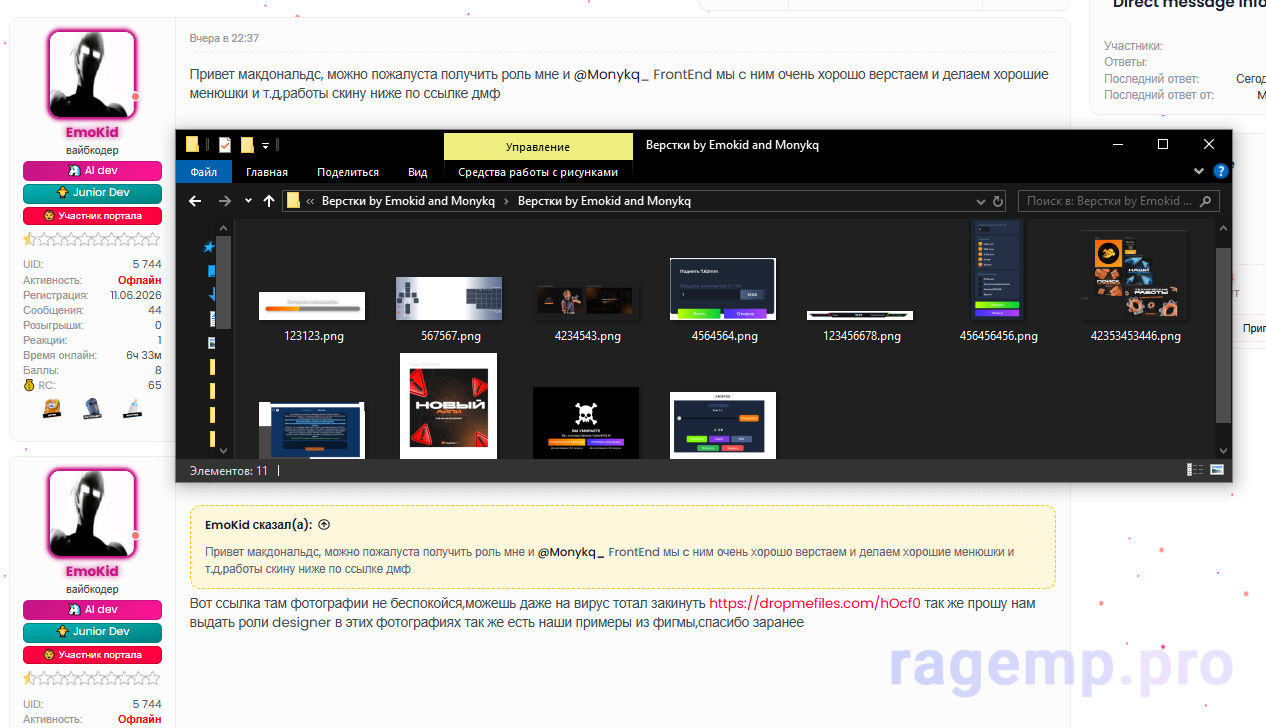This screenshot has height=728, width=1266.
Task: Open the recent locations dropdown
Action: click(x=248, y=202)
